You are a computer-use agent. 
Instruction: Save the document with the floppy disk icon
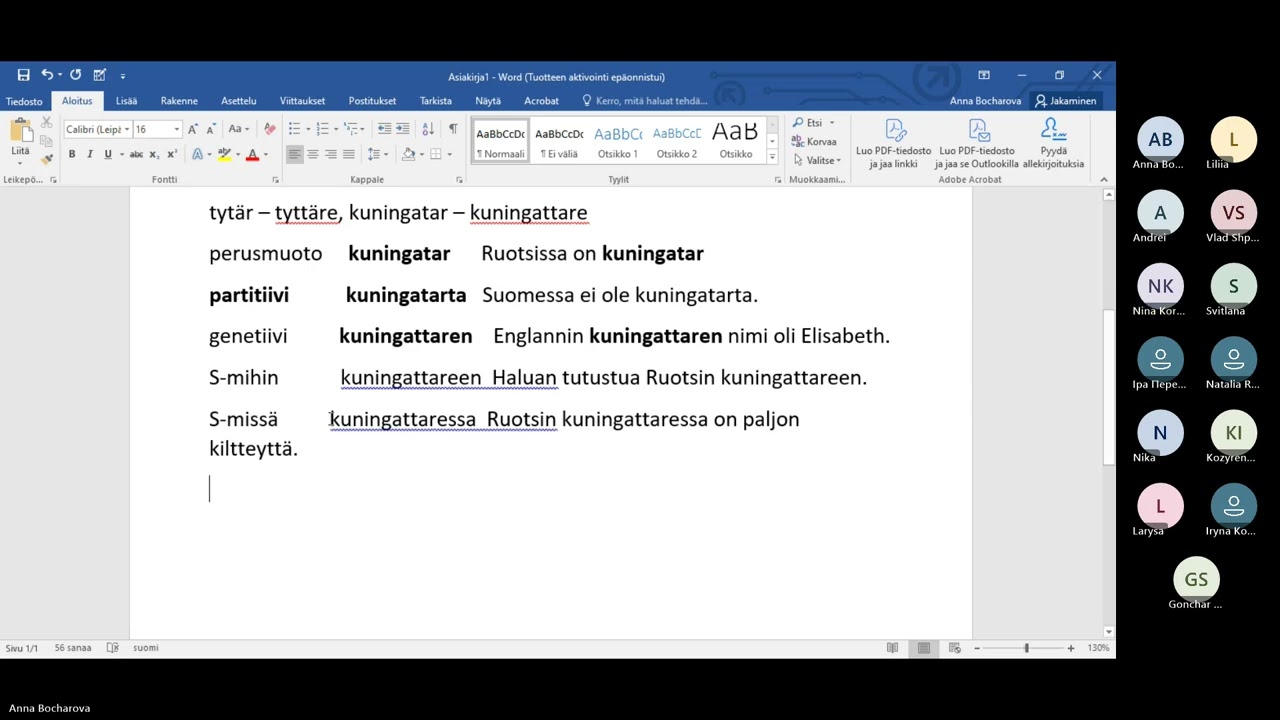[23, 75]
